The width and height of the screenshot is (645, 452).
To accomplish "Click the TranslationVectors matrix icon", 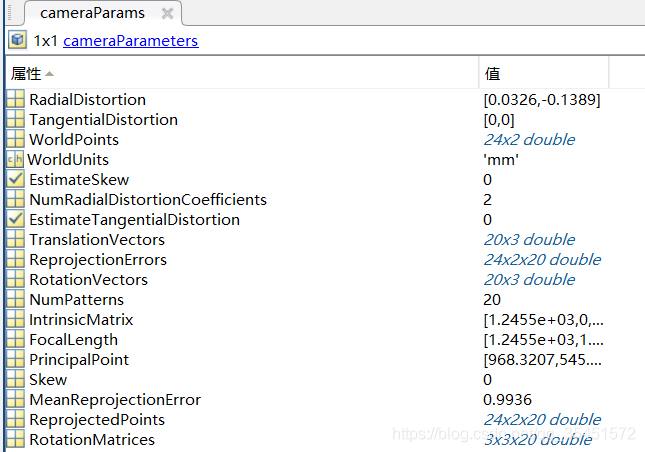I will tap(15, 240).
